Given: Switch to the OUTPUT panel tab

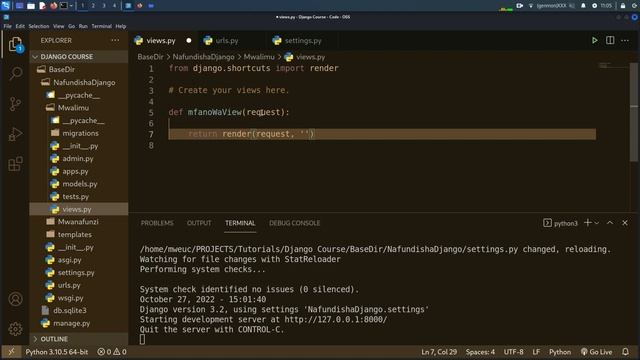Looking at the screenshot, I should 199,223.
